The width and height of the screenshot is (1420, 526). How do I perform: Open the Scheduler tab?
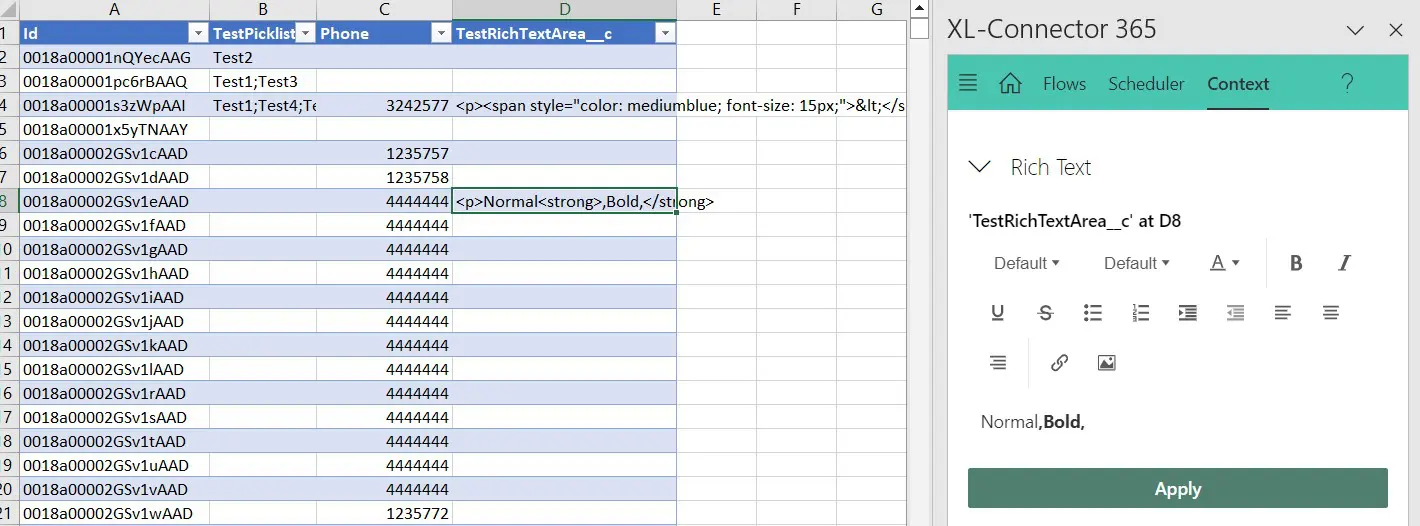tap(1146, 84)
